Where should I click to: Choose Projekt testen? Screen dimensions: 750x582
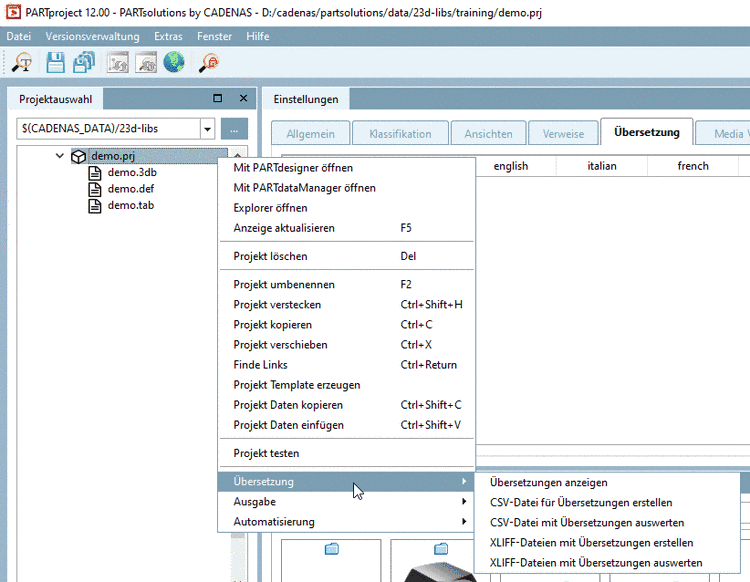pyautogui.click(x=346, y=453)
